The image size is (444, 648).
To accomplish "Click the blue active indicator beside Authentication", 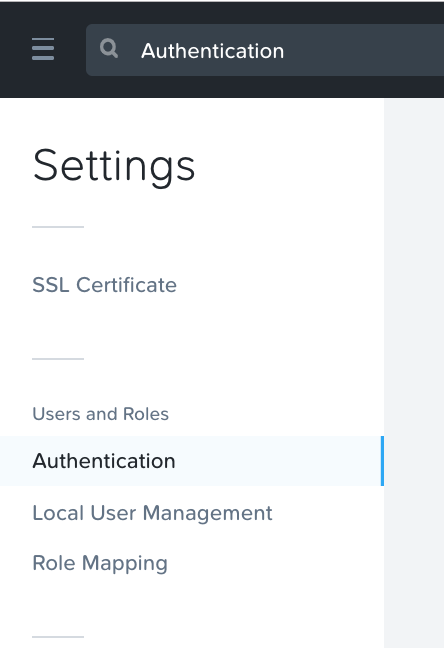I will point(382,461).
